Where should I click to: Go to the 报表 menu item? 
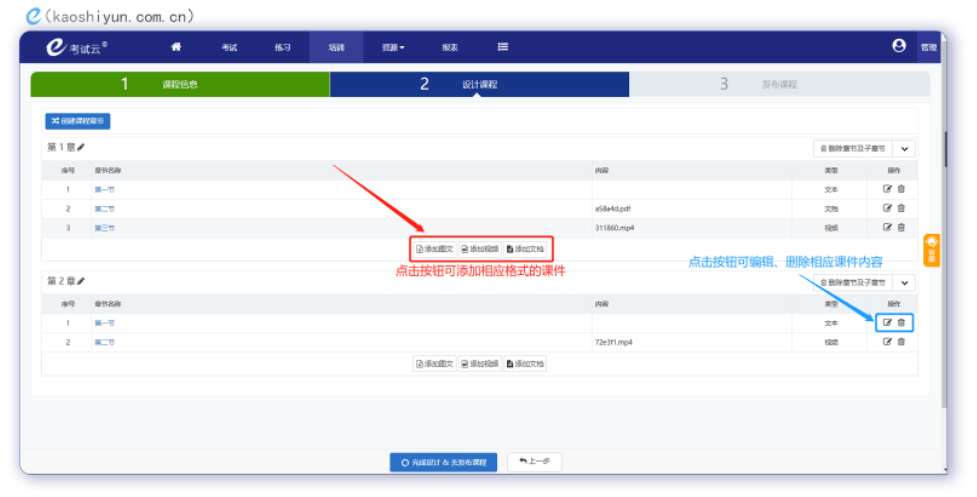[450, 47]
